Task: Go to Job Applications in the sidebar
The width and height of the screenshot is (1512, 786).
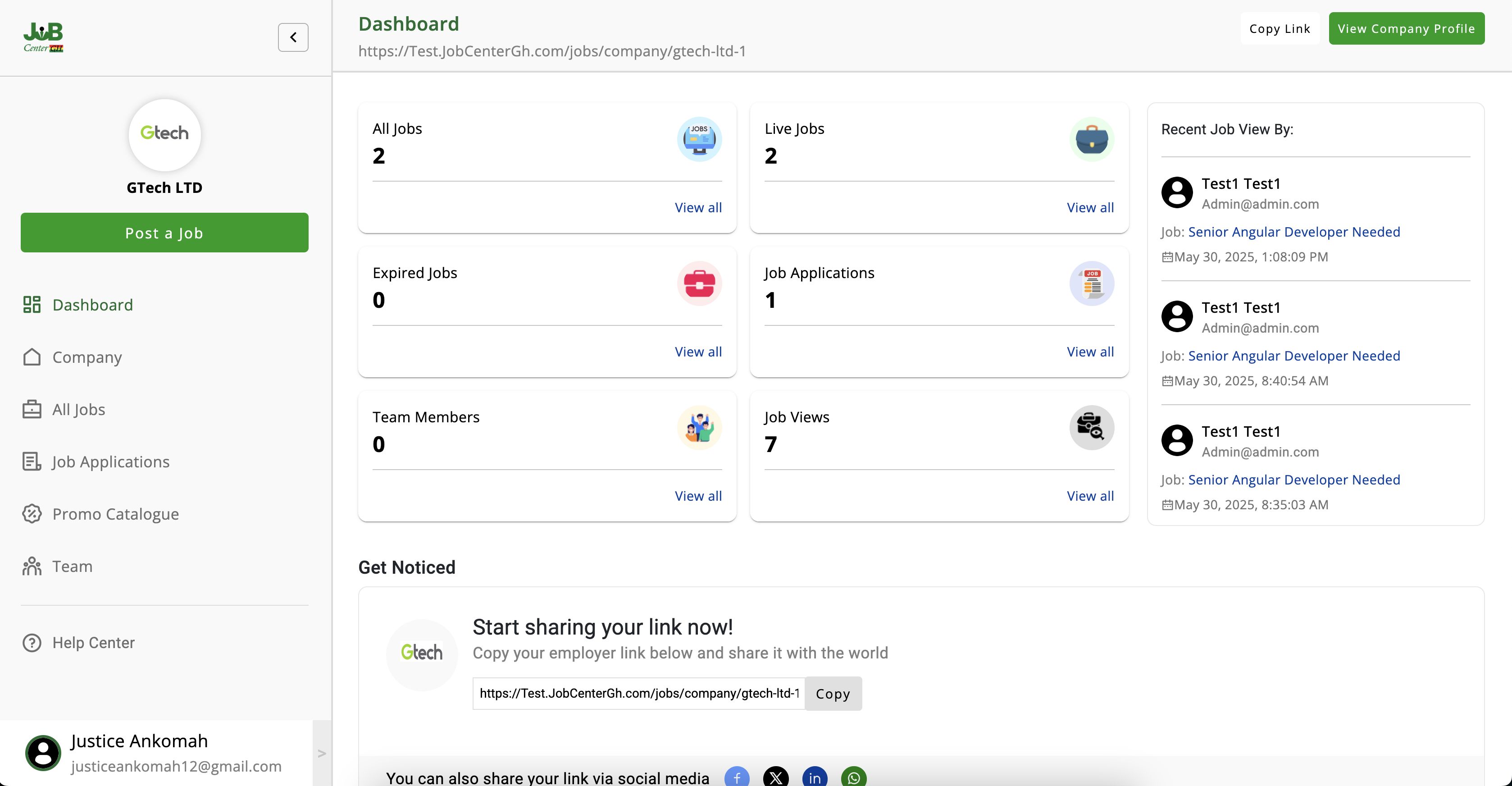Action: point(110,462)
